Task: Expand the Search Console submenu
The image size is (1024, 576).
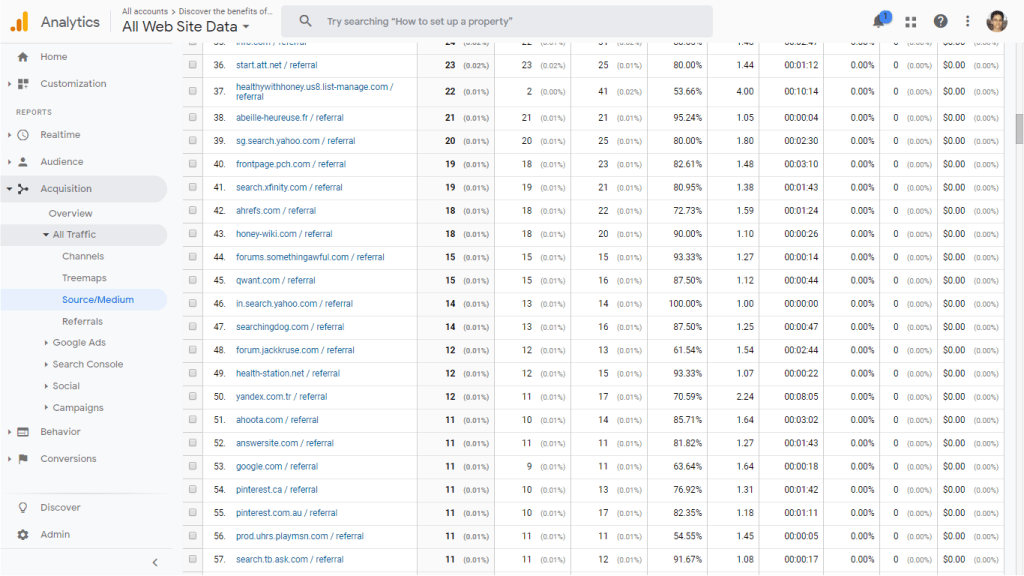Action: coord(46,364)
